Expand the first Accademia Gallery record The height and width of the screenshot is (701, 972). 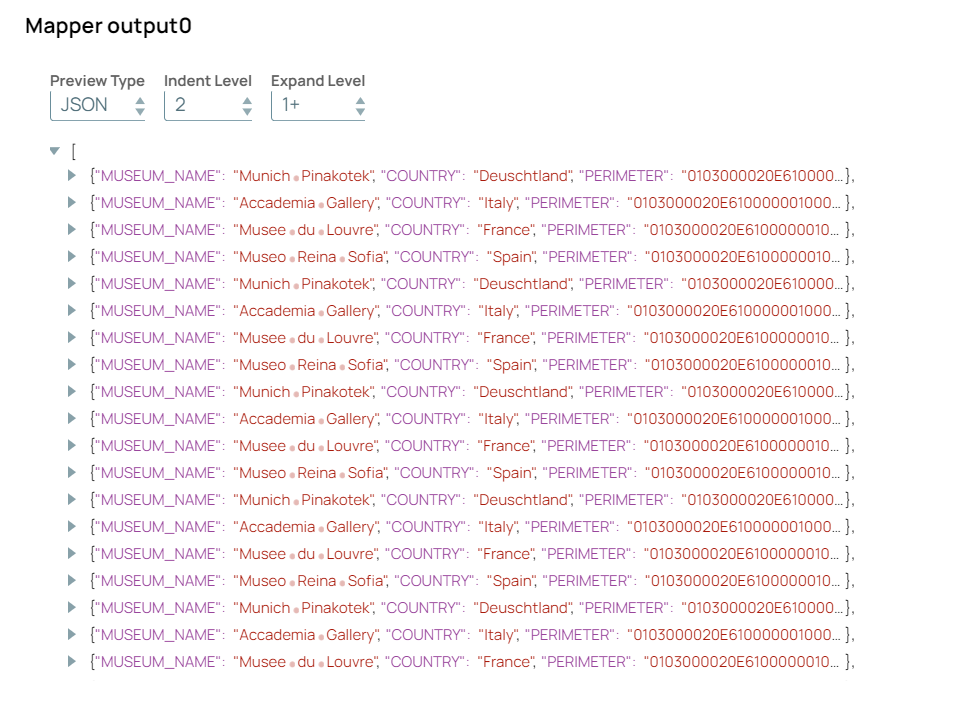pos(70,203)
